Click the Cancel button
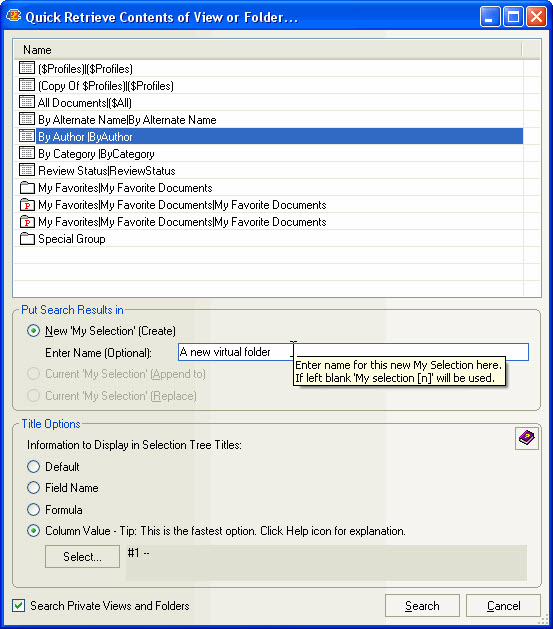The height and width of the screenshot is (629, 553). click(x=503, y=605)
